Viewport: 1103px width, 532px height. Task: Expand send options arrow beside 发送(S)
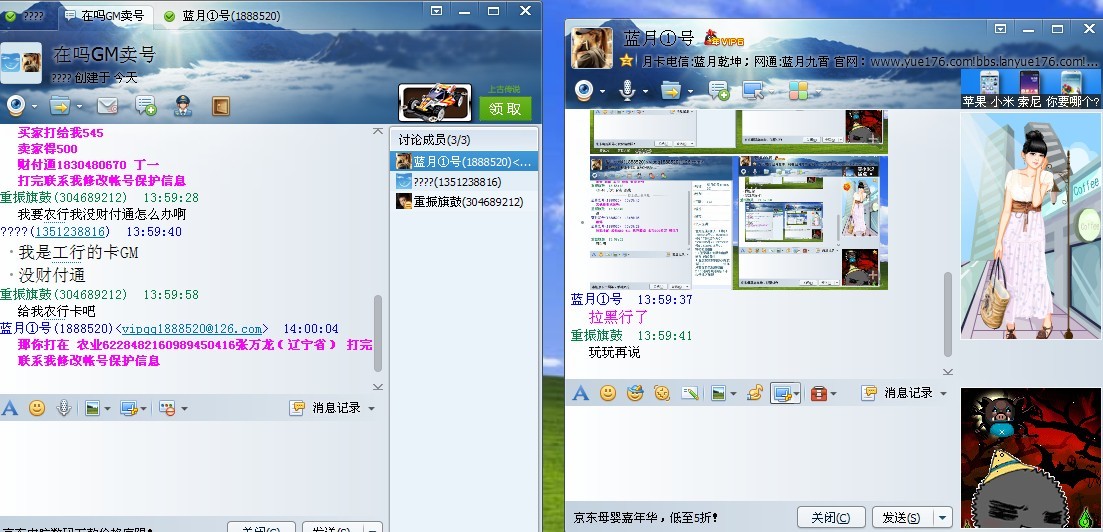[x=942, y=518]
